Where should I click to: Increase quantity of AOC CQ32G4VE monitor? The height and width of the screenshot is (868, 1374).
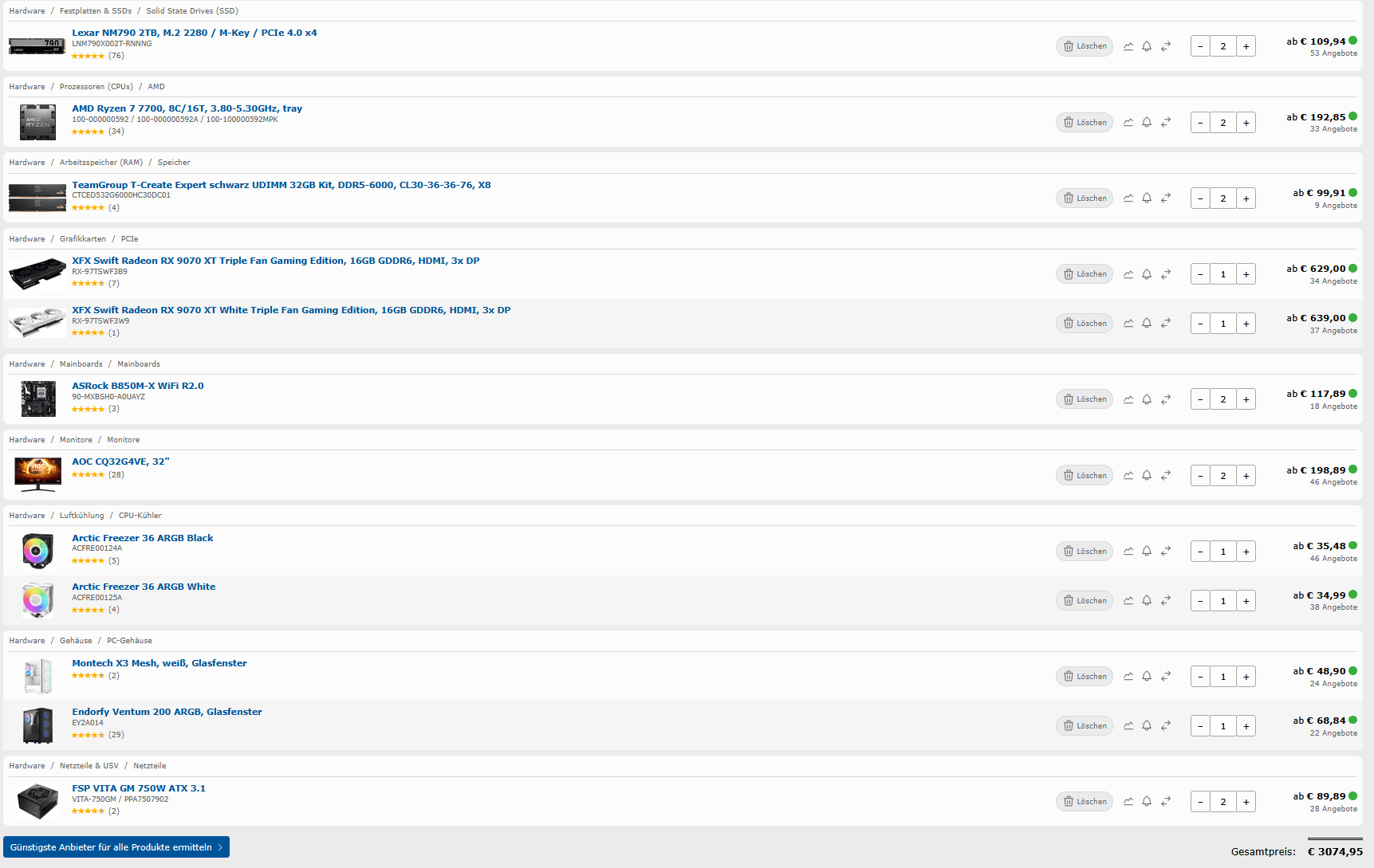[1246, 476]
